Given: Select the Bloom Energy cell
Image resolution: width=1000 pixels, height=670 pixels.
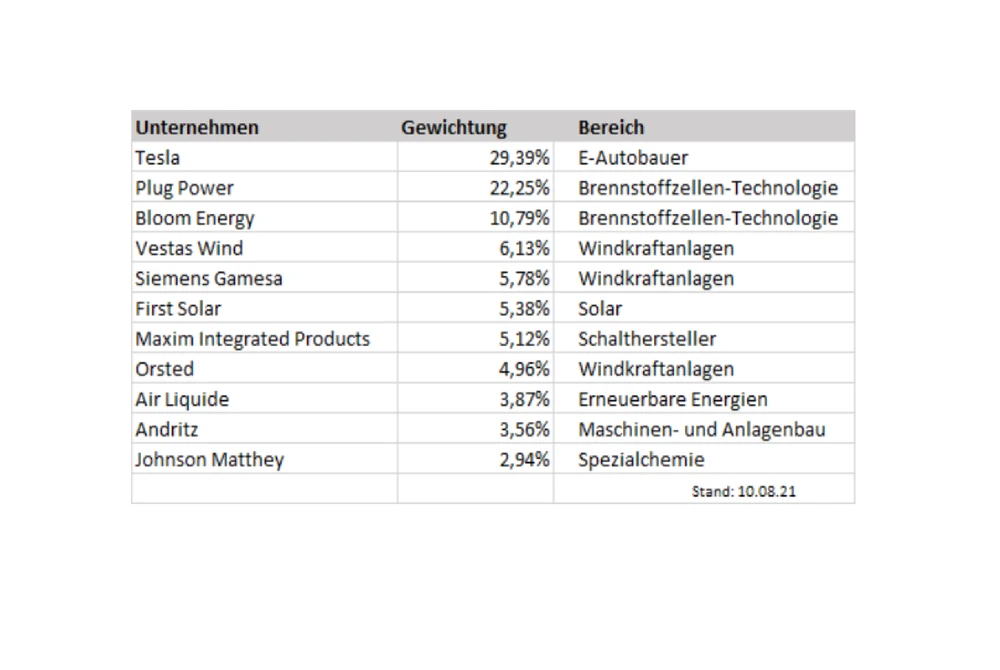Looking at the screenshot, I should pos(195,218).
